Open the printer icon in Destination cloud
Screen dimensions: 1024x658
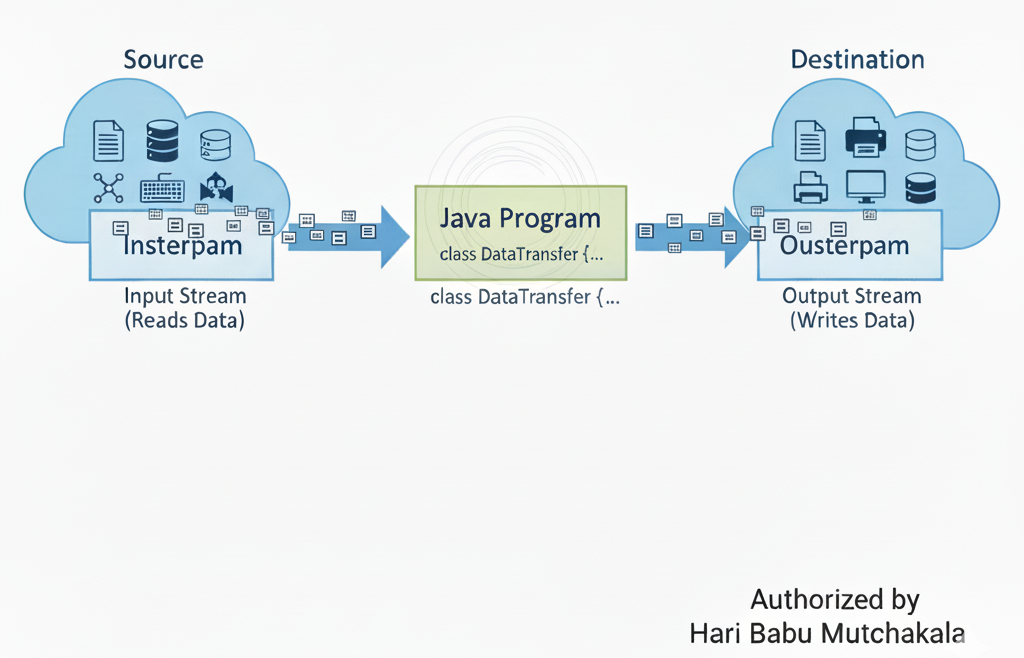tap(864, 135)
